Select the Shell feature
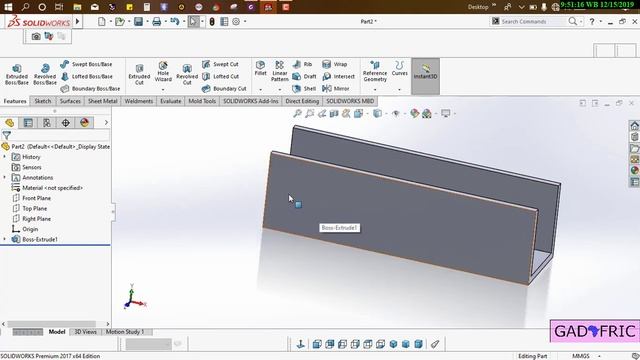Screen dimensions: 640x360 [304, 89]
